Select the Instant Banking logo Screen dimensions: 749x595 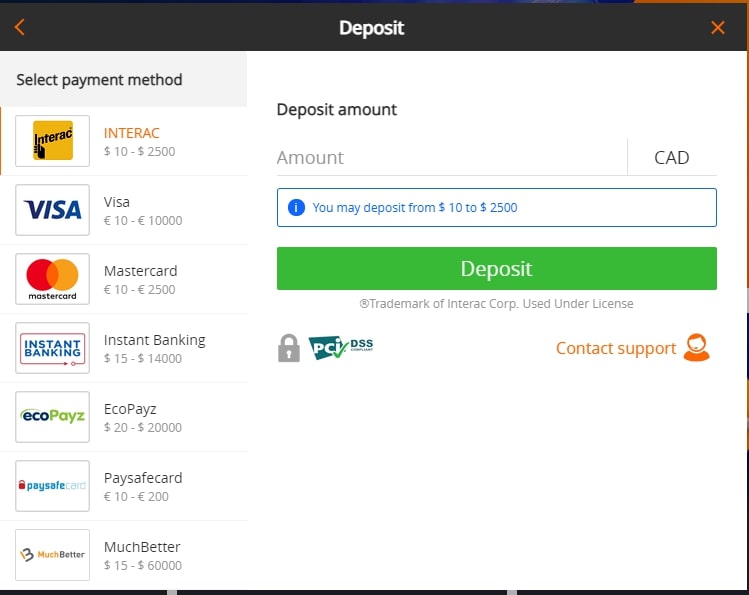click(53, 348)
